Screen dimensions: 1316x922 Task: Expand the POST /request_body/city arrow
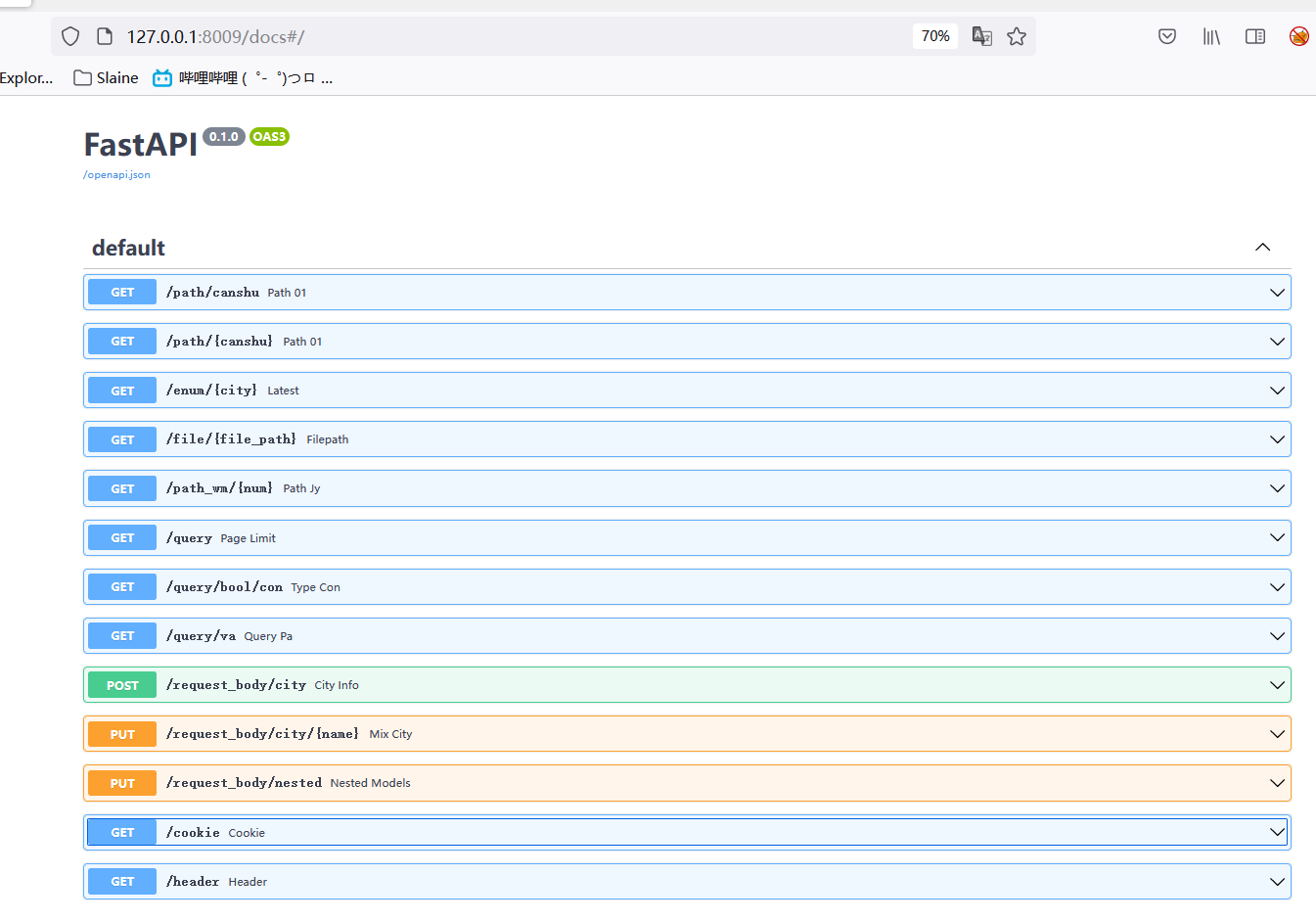pos(1277,685)
